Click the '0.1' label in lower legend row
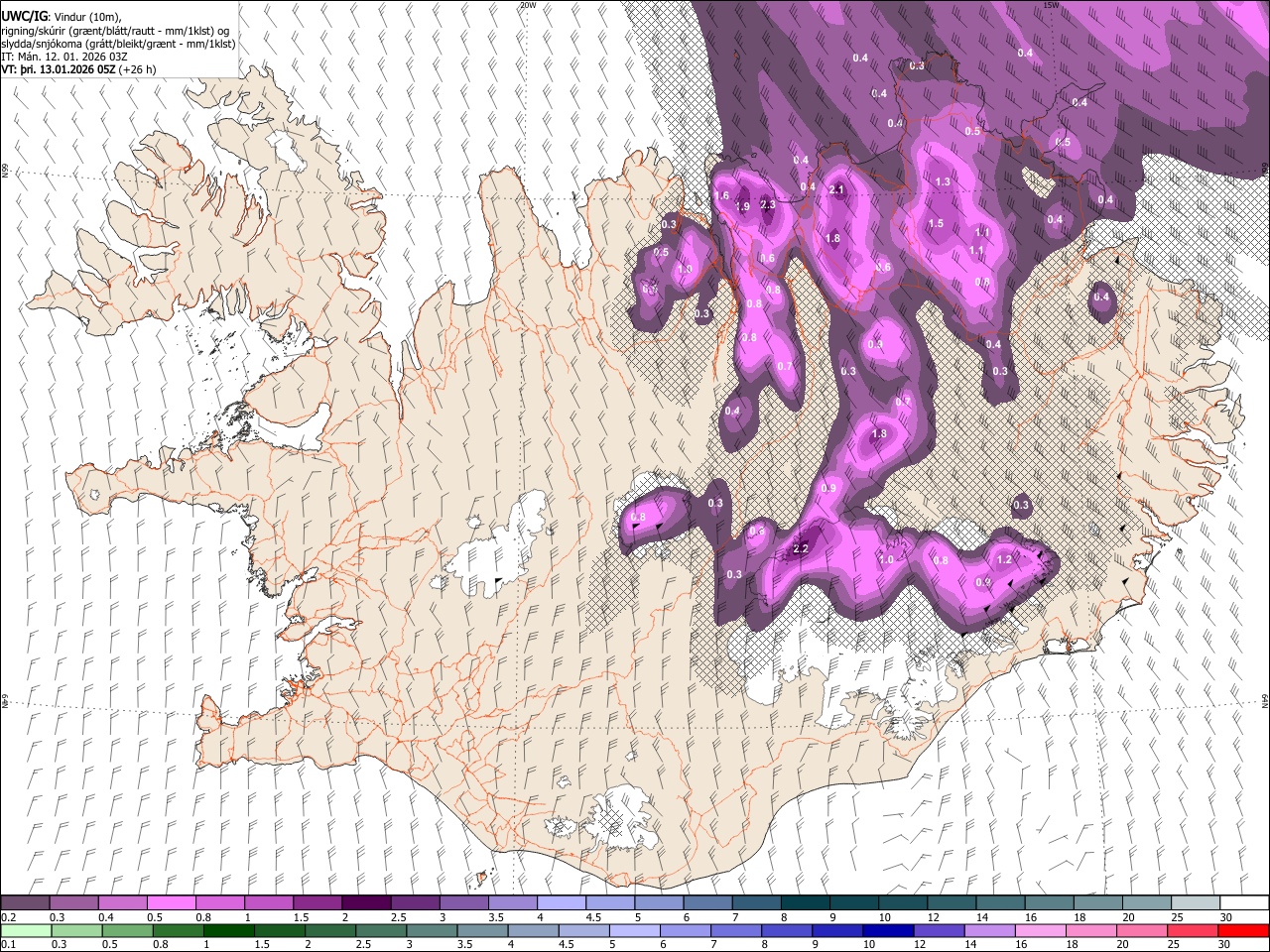Screen dimensions: 1270x952 [8, 945]
